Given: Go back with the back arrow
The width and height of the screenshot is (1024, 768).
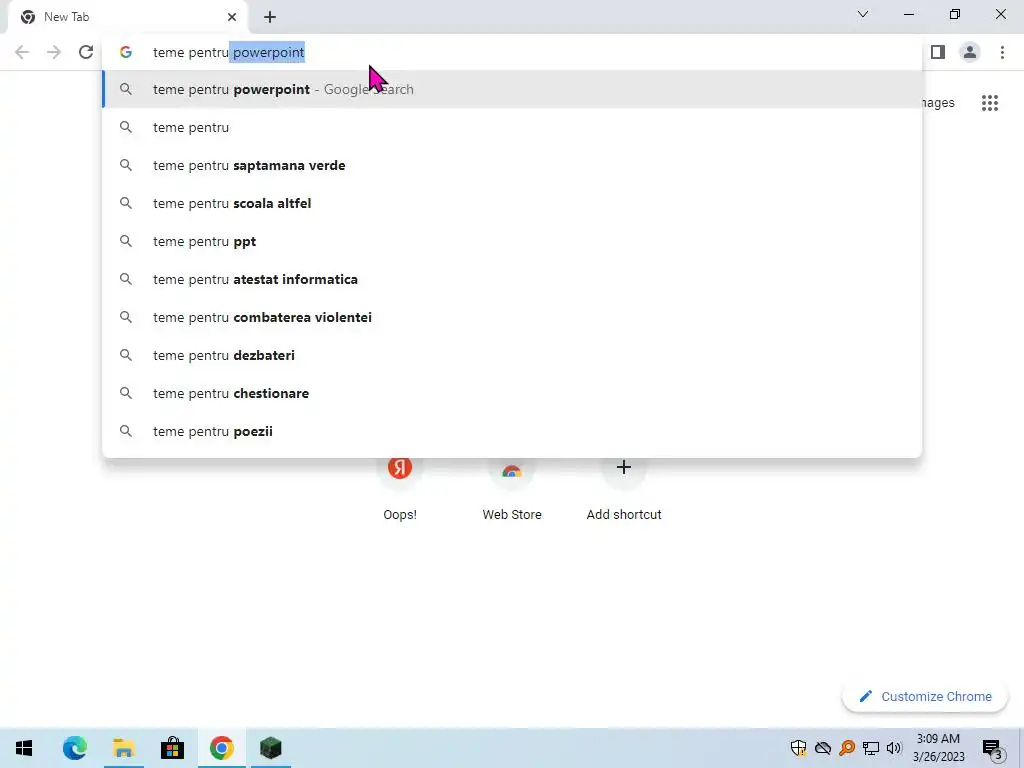Looking at the screenshot, I should [x=22, y=52].
